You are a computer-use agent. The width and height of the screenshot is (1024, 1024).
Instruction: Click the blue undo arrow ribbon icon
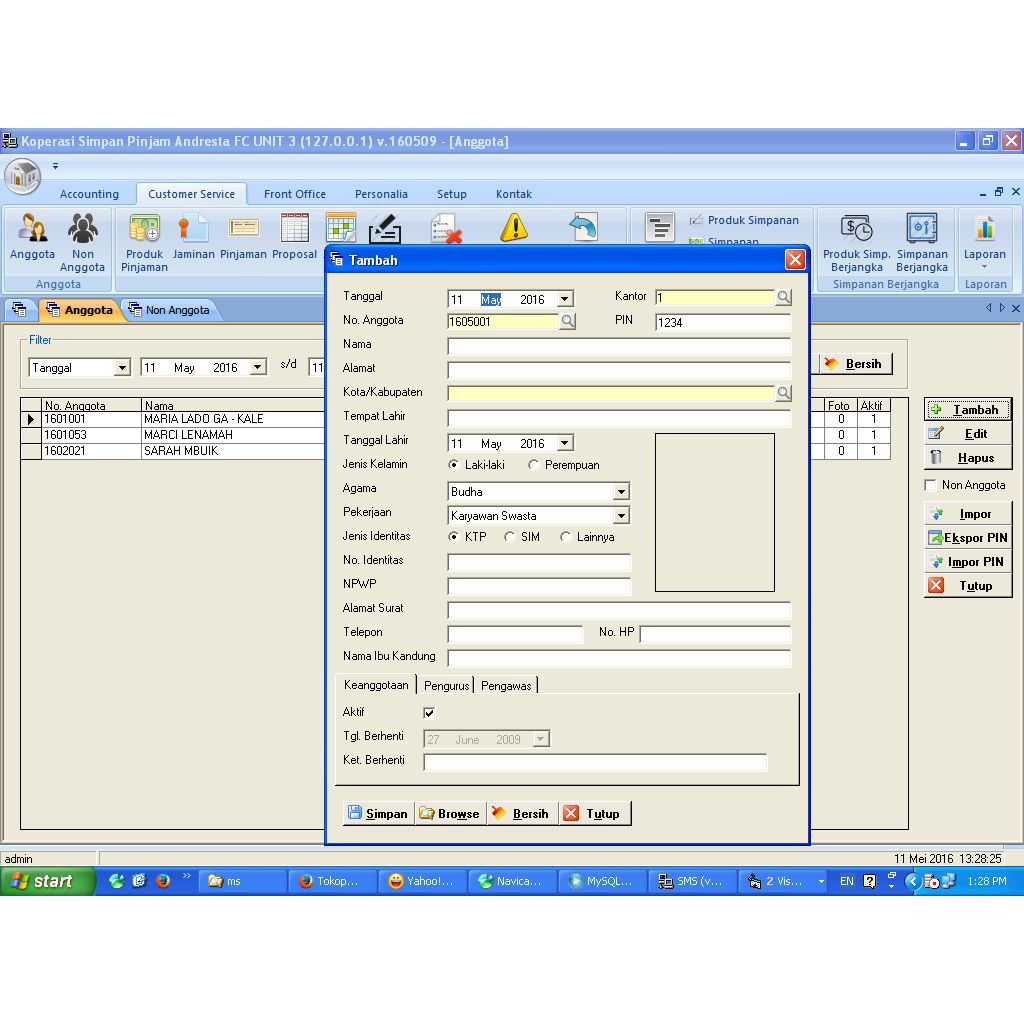point(583,227)
